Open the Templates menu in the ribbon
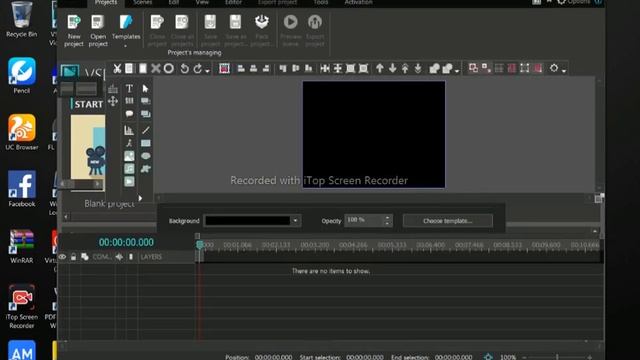Screen dimensions: 640x360 [x=126, y=31]
